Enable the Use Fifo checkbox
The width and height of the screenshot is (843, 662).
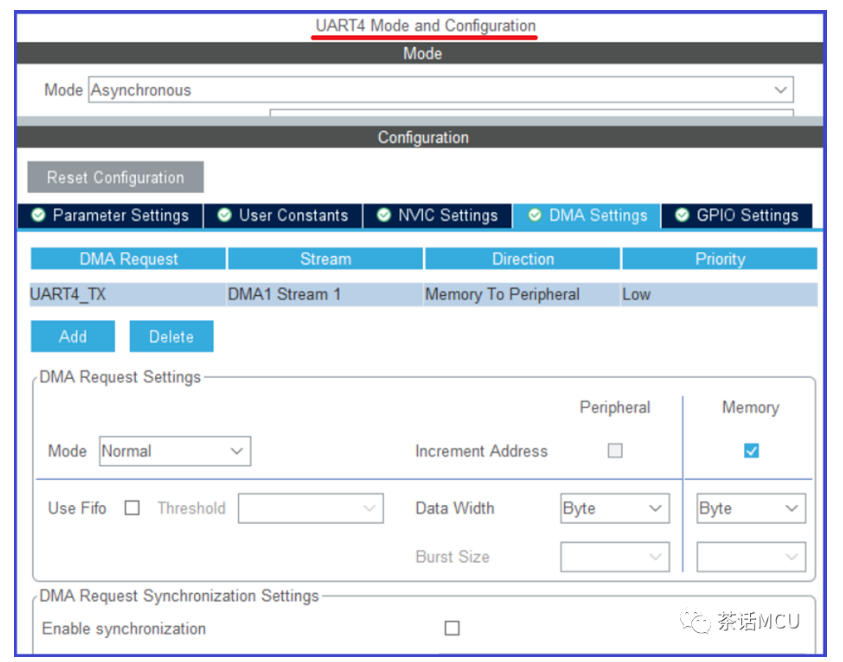click(x=132, y=508)
